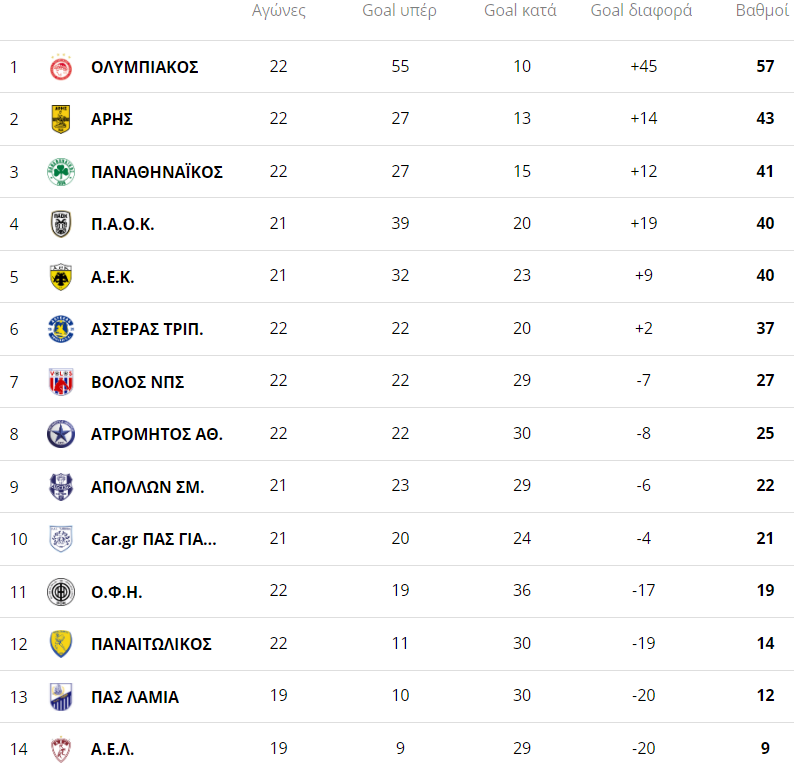The image size is (794, 767).
Task: Open the Car.gr ΠΑΣ ΓΙΑ... team link
Action: click(153, 539)
